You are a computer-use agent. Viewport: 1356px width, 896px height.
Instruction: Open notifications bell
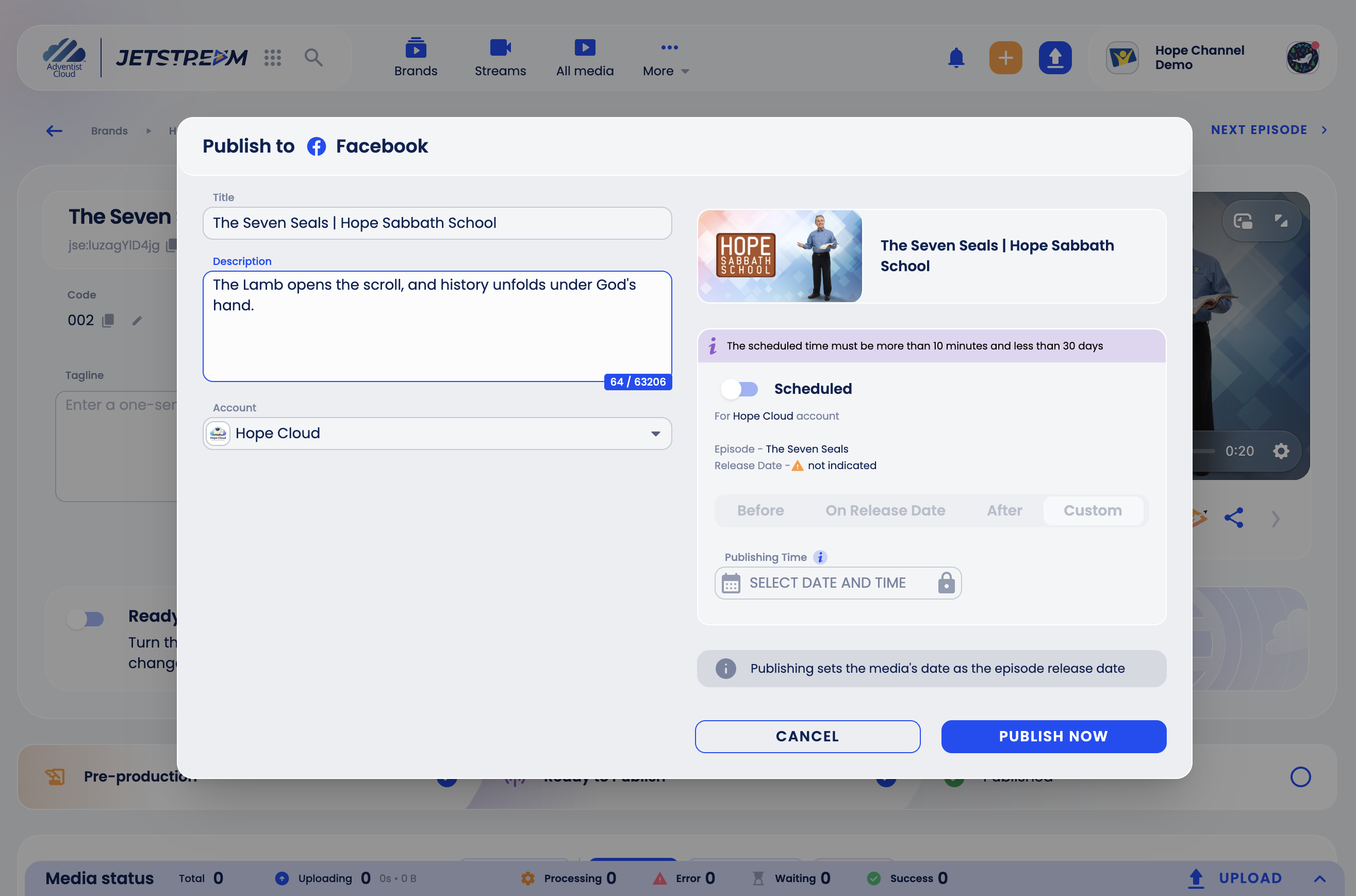point(956,58)
